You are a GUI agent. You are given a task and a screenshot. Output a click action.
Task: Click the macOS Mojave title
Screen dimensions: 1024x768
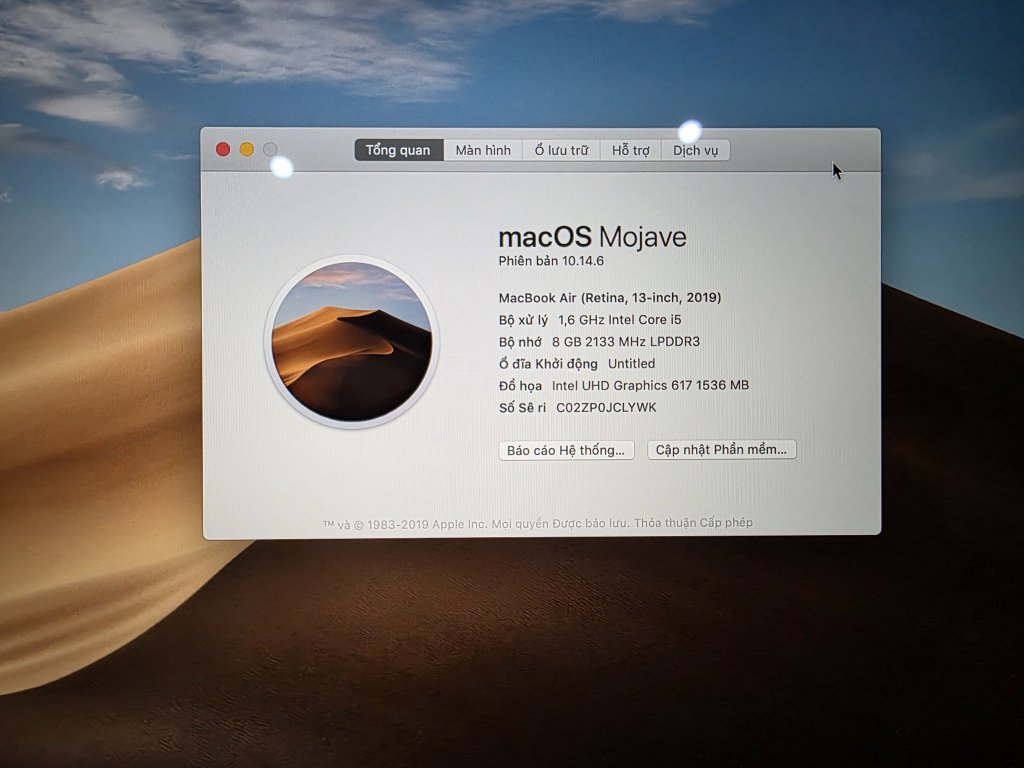(592, 236)
